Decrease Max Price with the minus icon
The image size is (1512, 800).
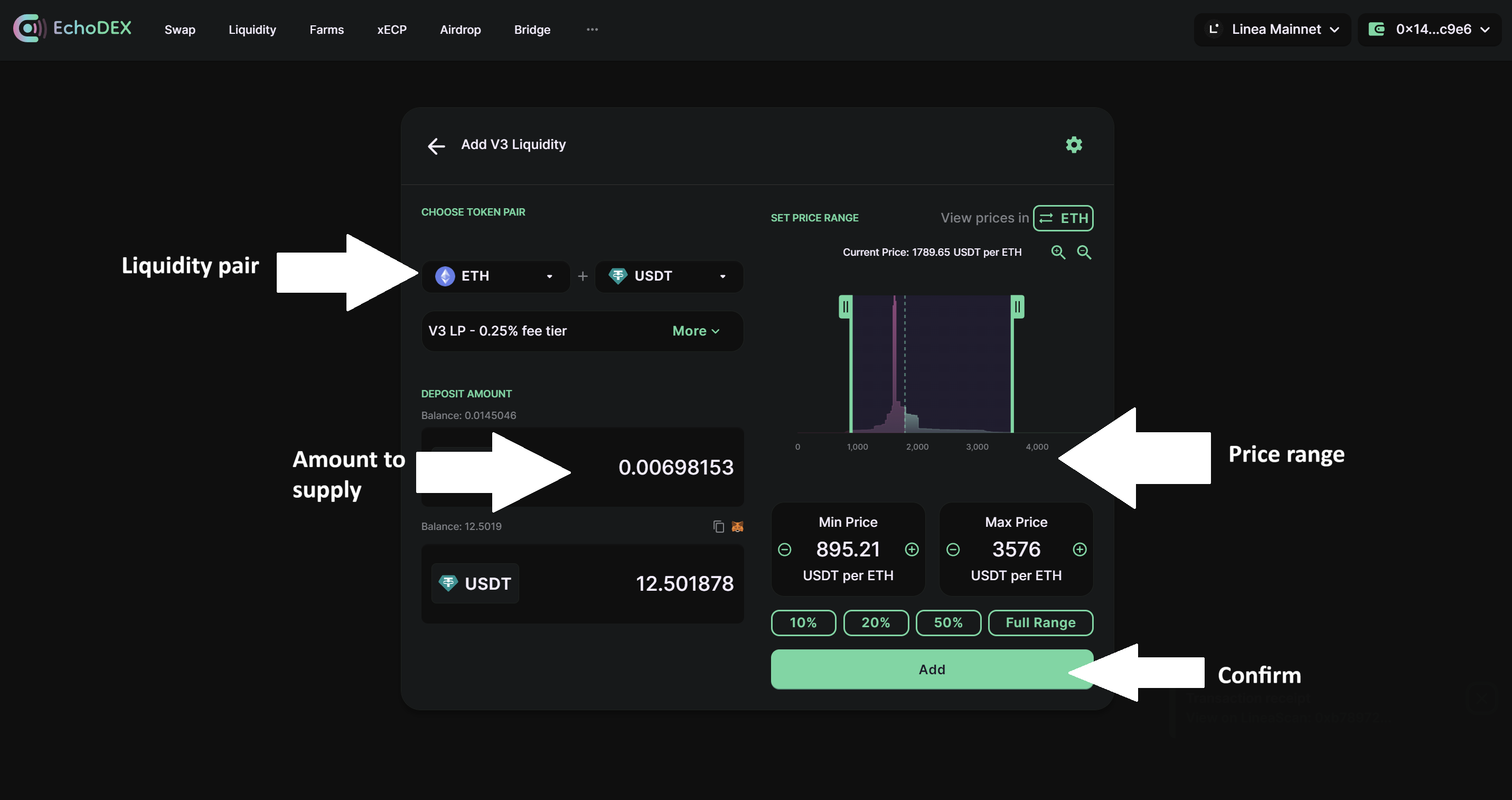click(953, 549)
